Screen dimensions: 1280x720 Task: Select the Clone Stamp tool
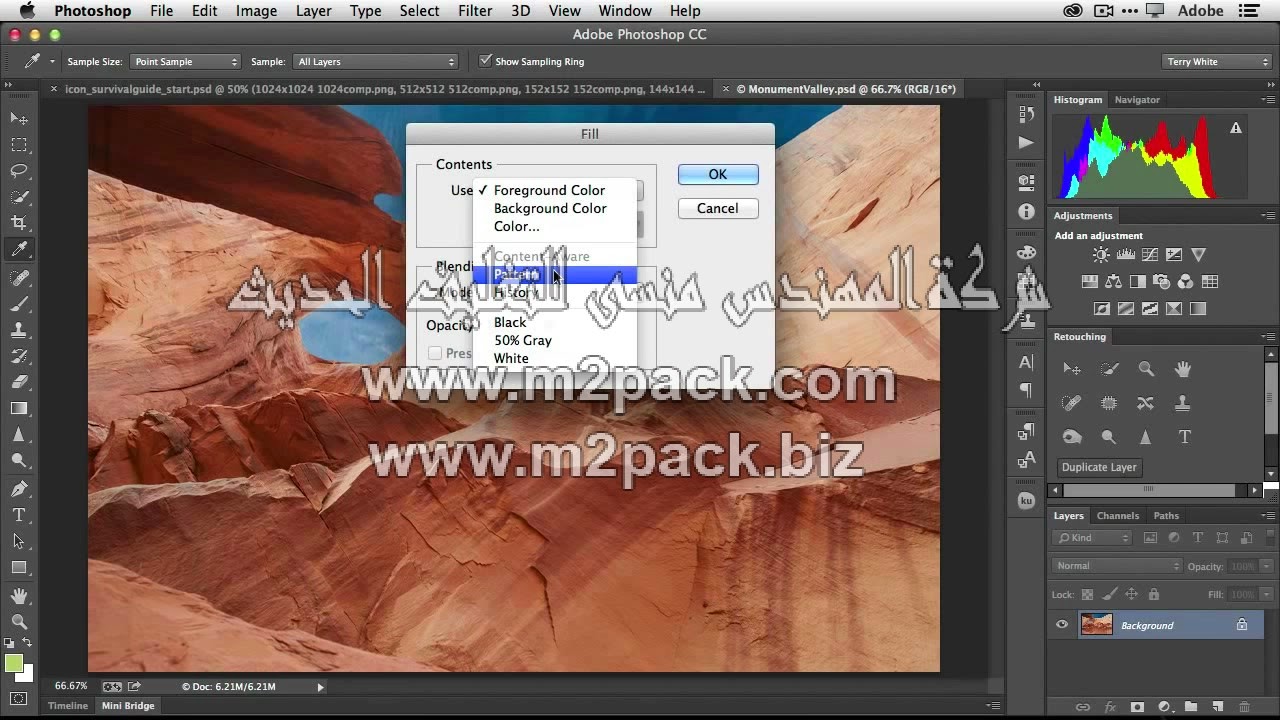[19, 330]
